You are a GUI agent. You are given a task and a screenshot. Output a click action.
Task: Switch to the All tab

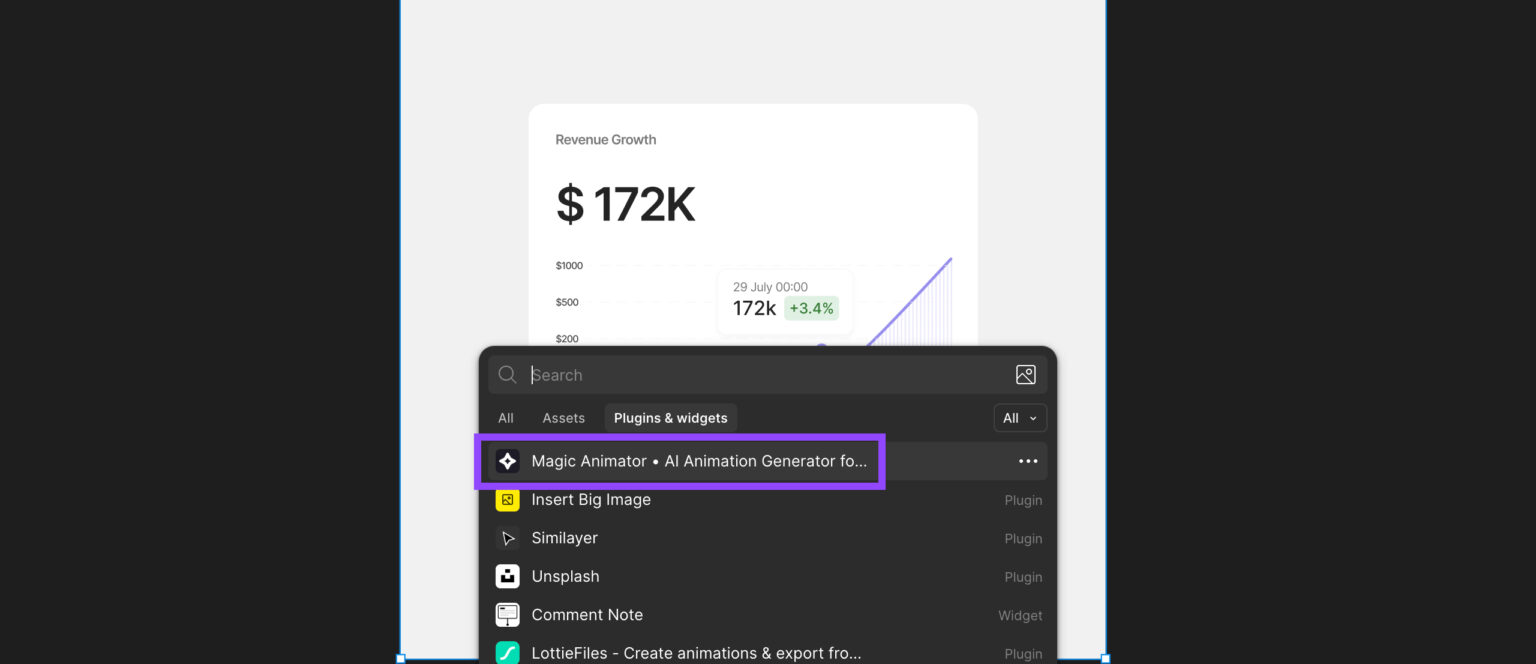tap(506, 418)
